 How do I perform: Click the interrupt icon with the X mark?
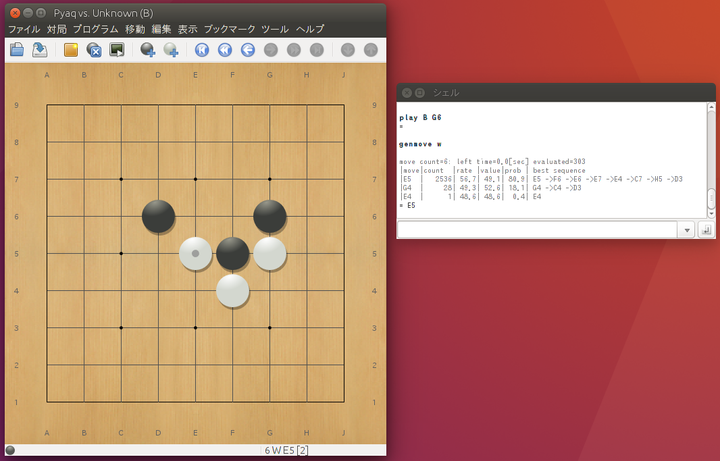[x=94, y=49]
